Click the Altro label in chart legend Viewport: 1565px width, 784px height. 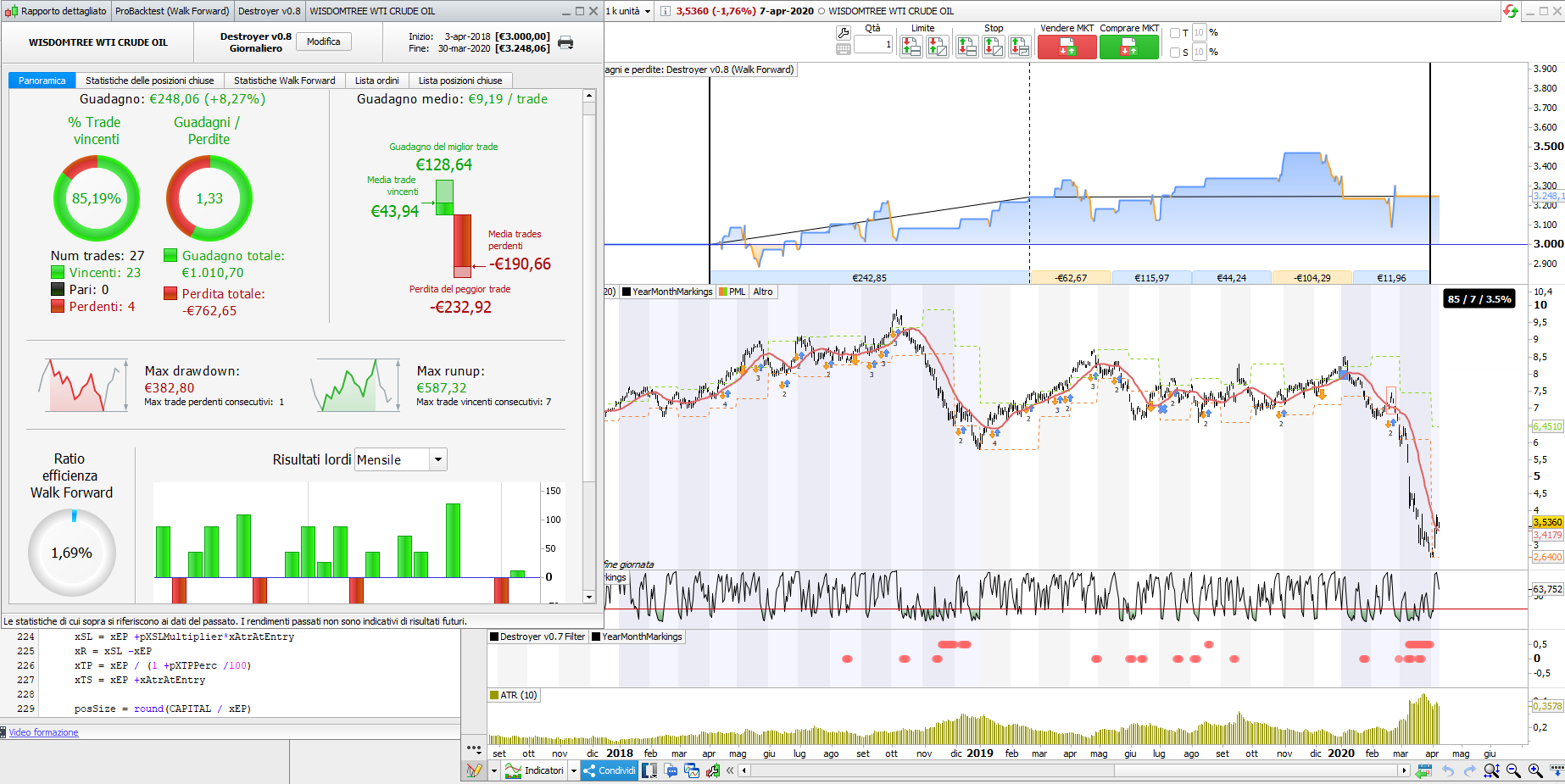[763, 292]
